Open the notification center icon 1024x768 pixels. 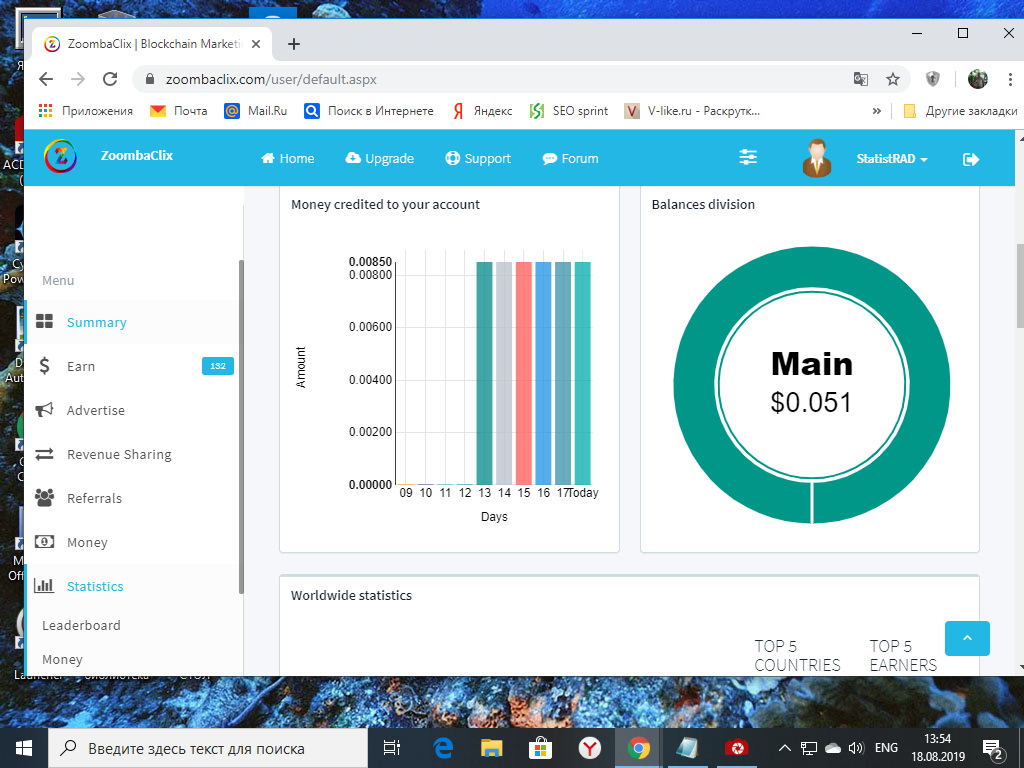coord(993,748)
